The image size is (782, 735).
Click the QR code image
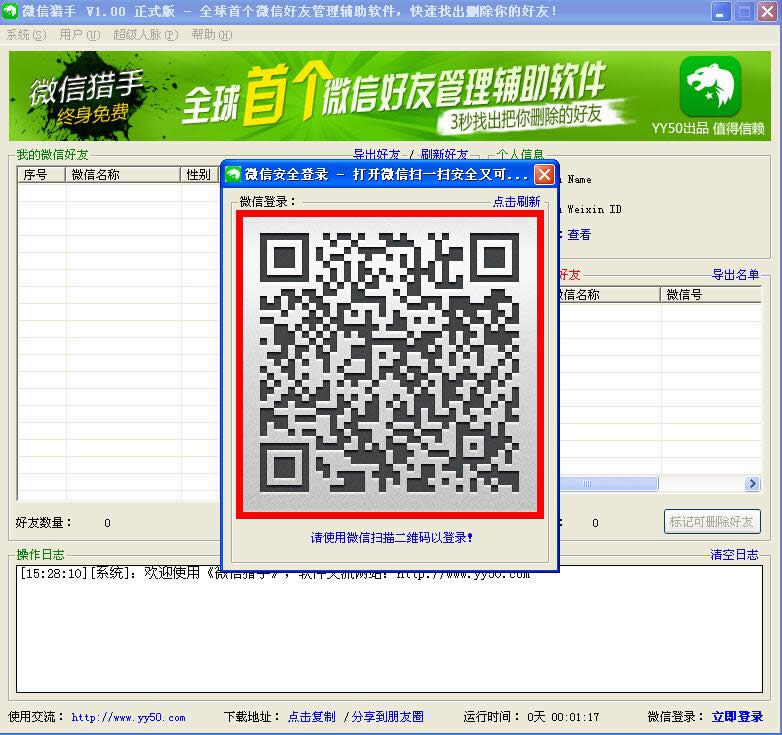coord(389,365)
